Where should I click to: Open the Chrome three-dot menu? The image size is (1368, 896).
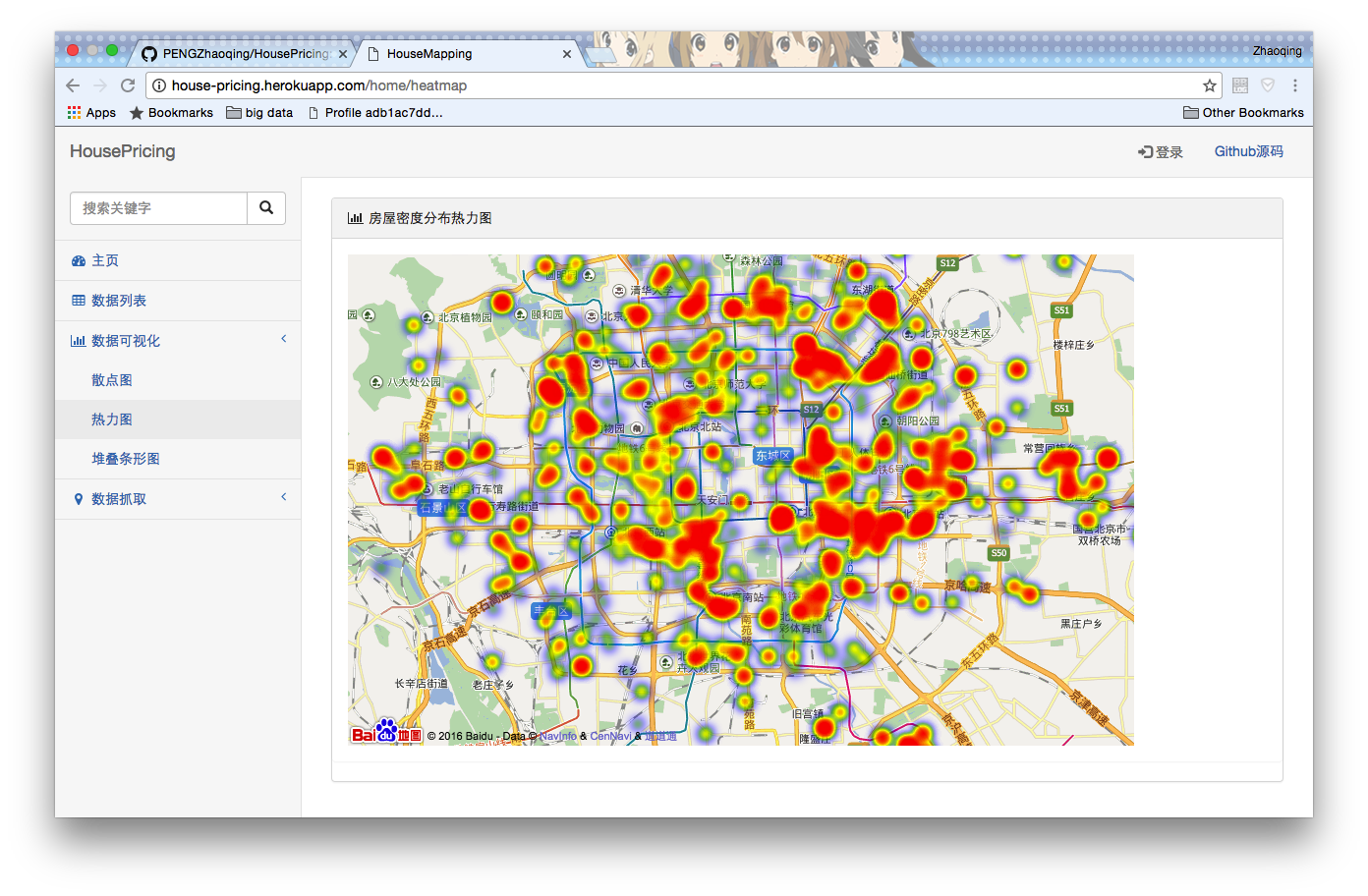point(1295,85)
